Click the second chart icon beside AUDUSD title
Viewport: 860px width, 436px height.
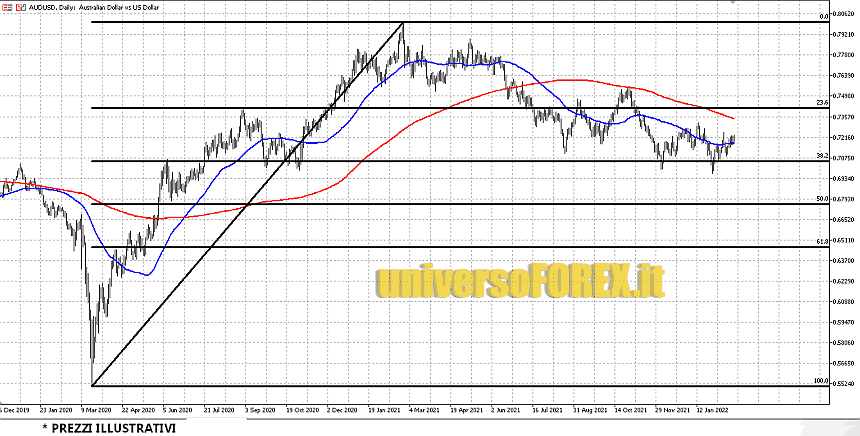21,6
